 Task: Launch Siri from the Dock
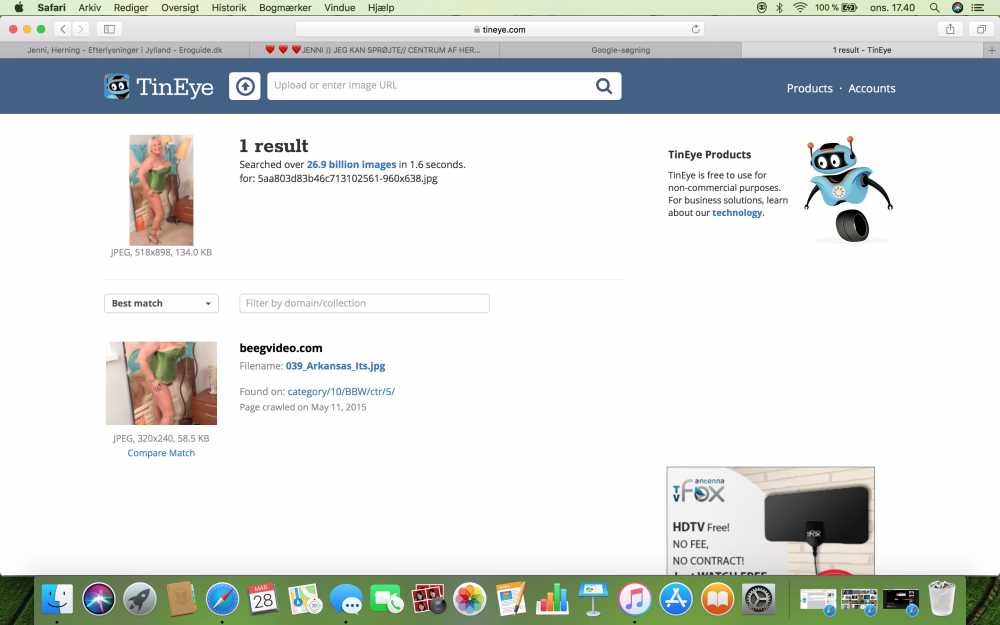click(x=99, y=599)
